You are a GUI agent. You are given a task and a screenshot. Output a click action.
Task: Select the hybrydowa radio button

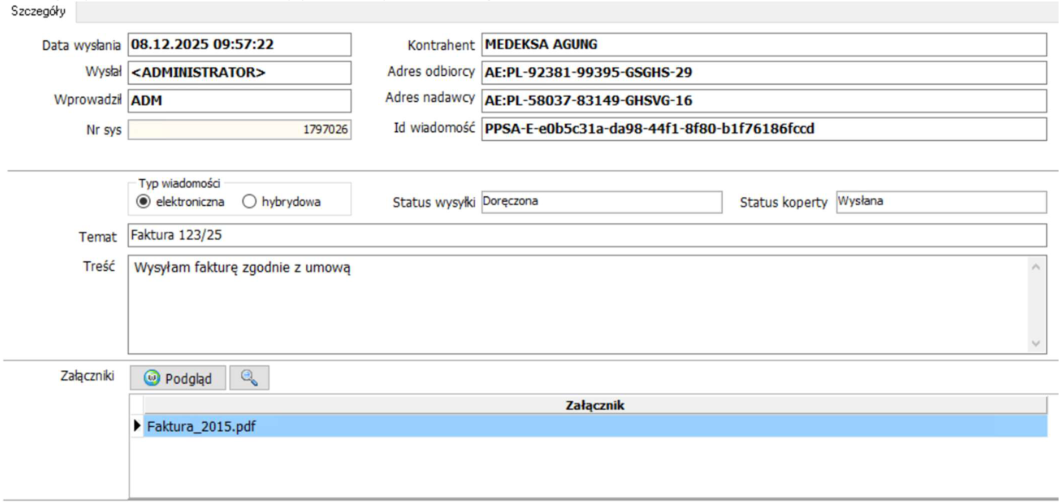click(249, 201)
